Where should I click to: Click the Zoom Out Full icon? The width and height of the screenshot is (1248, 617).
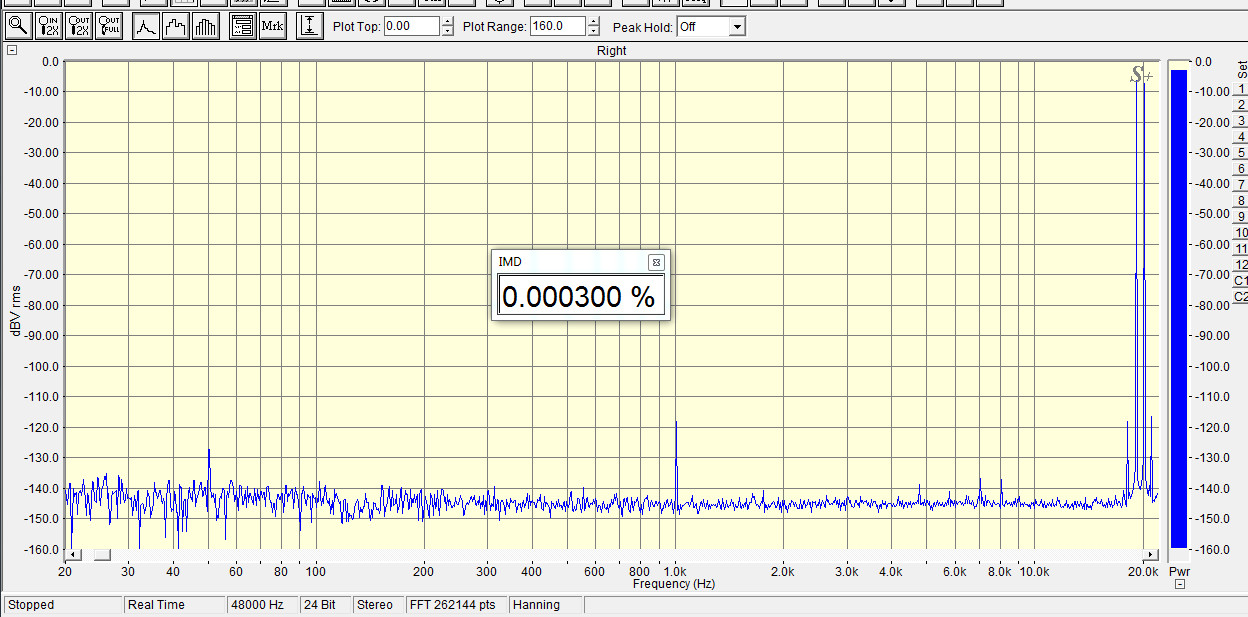tap(109, 26)
